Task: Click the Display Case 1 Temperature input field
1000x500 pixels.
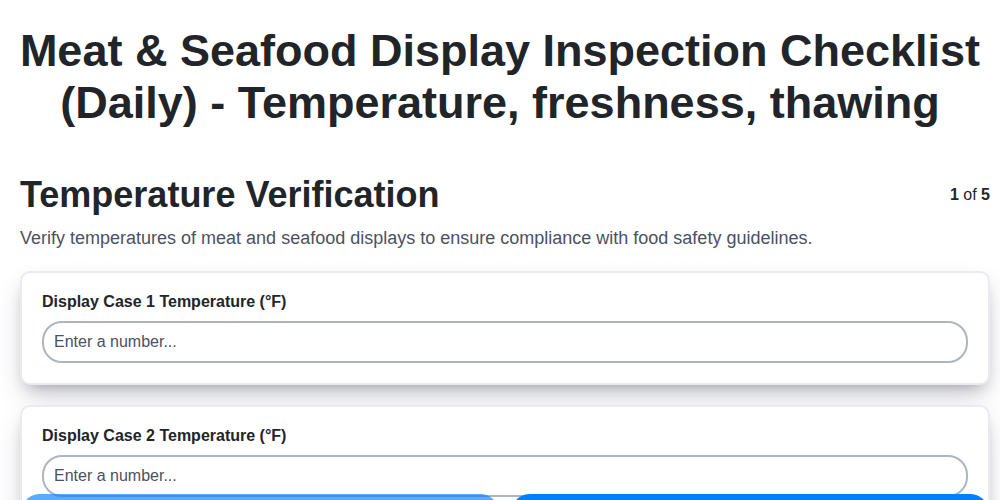Action: (x=504, y=342)
